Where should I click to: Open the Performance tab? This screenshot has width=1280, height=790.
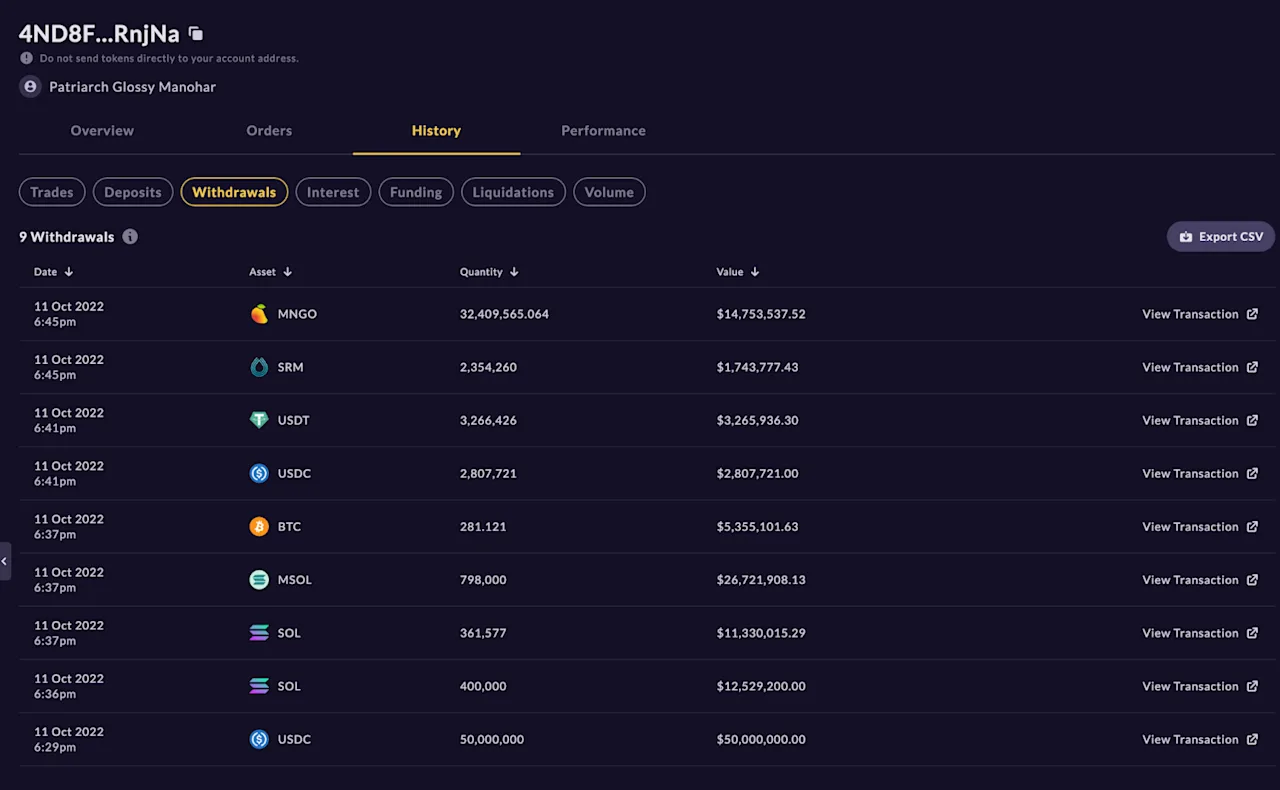click(603, 131)
